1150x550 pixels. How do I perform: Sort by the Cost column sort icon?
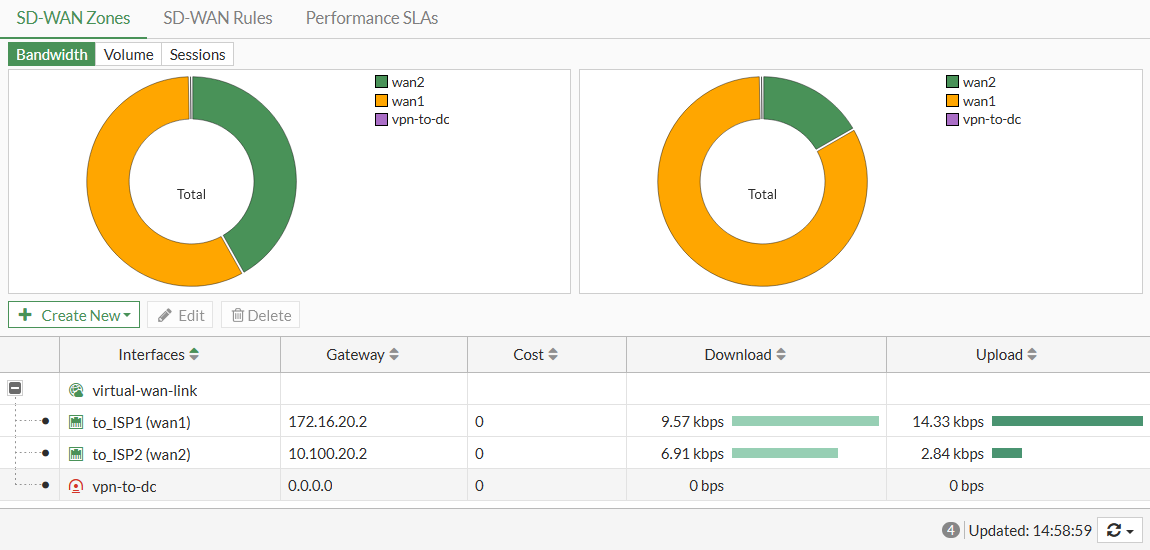click(553, 355)
